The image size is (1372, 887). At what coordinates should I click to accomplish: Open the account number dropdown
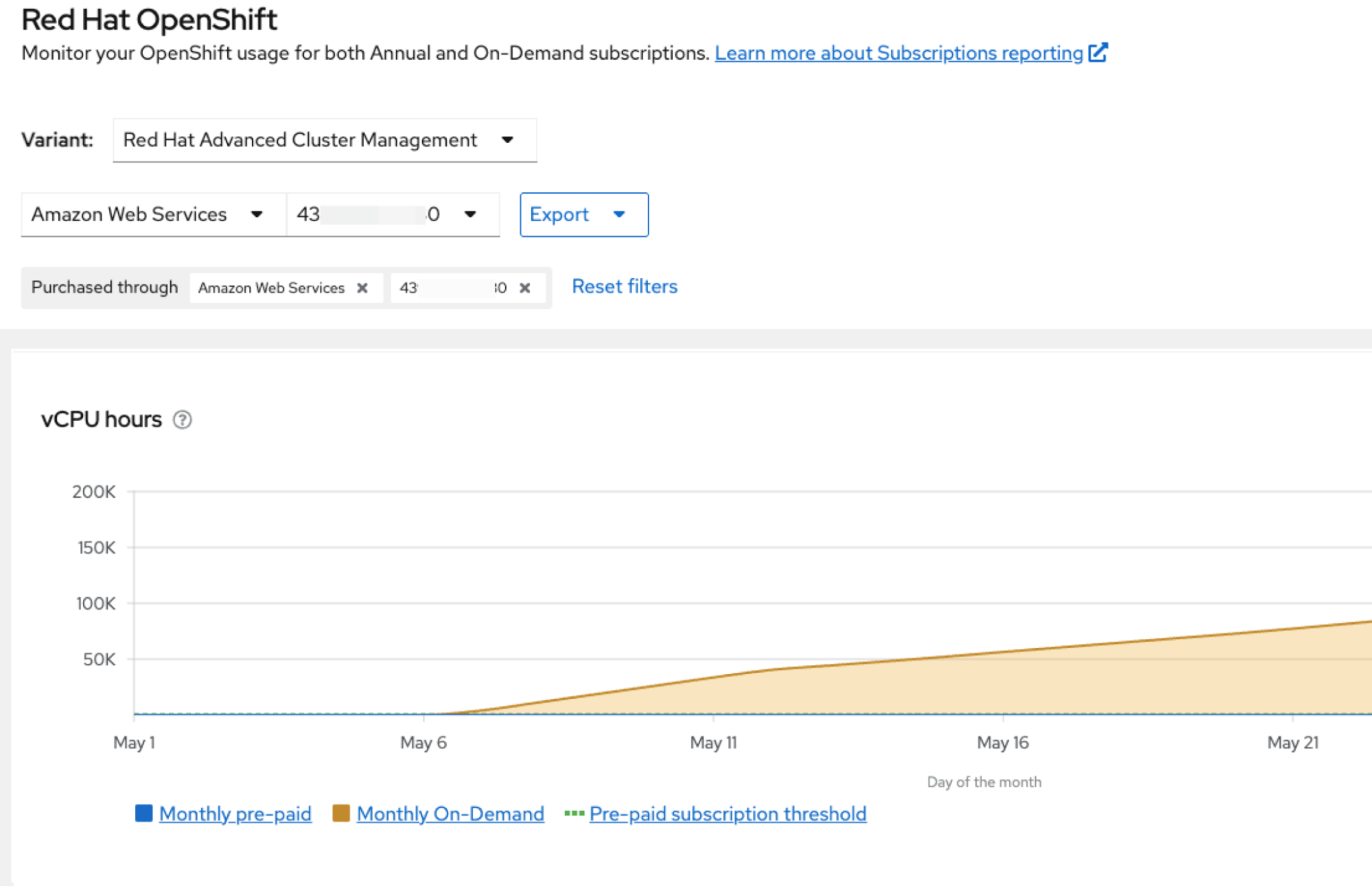(393, 215)
